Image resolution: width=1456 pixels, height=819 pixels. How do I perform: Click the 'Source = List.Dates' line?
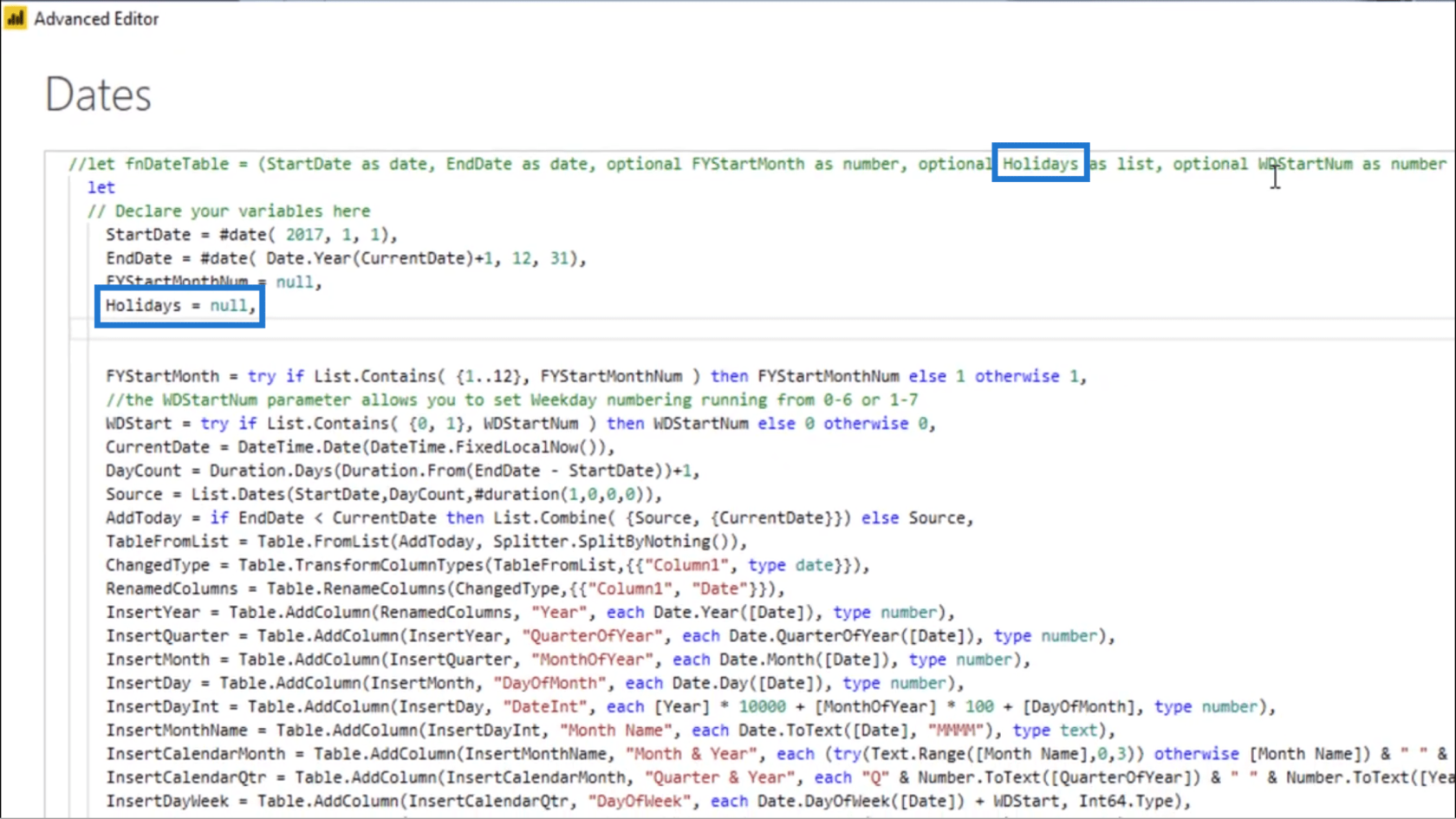click(x=384, y=494)
